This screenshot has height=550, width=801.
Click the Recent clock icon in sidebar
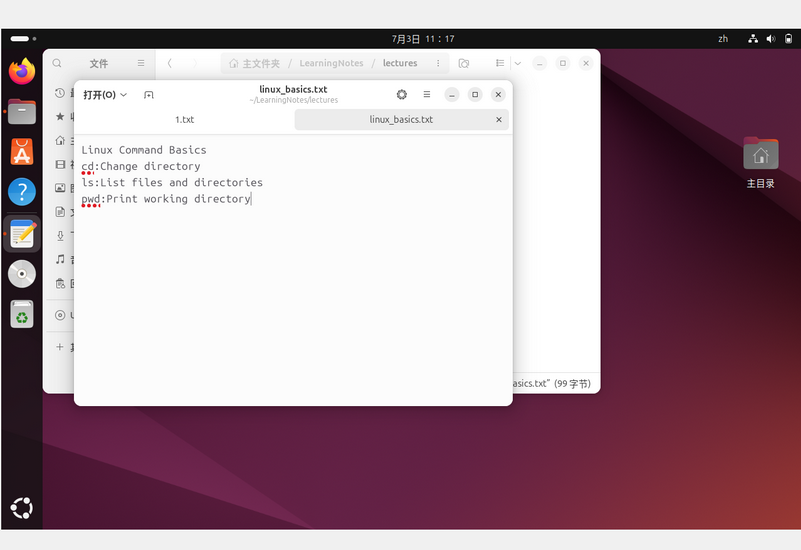(x=60, y=93)
